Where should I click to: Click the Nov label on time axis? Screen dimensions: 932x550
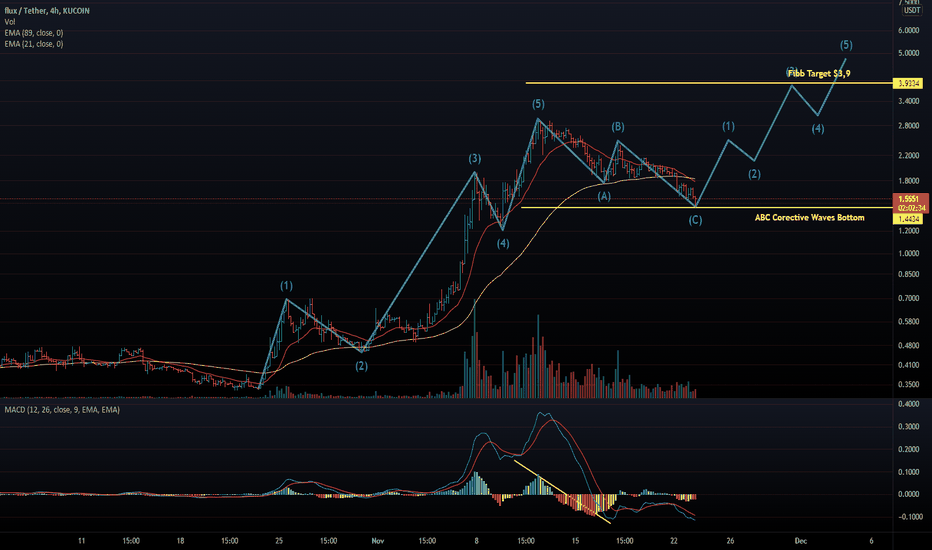coord(377,541)
